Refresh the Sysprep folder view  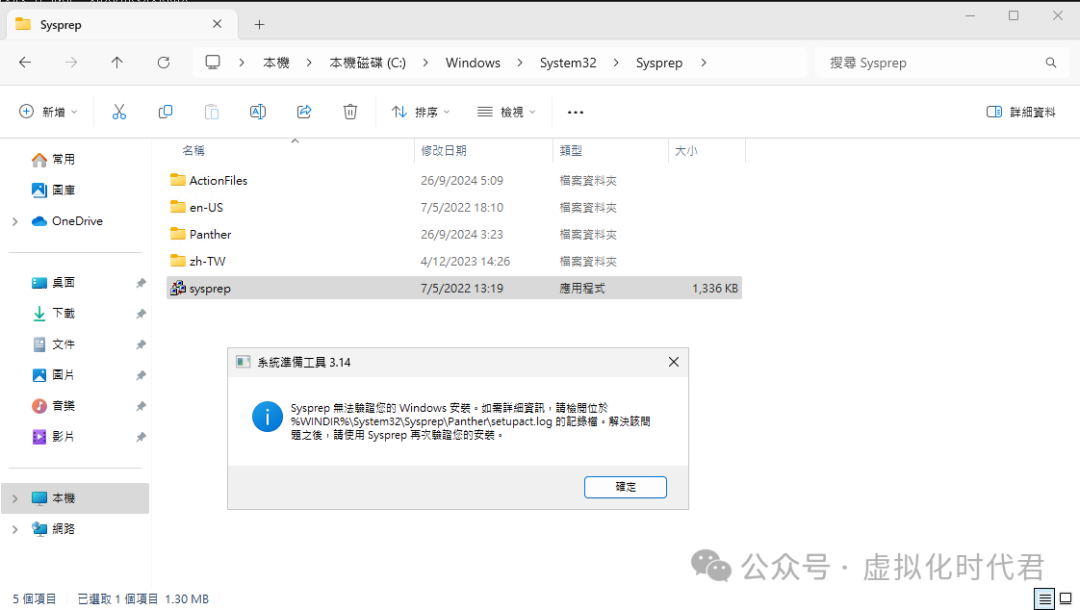(163, 63)
